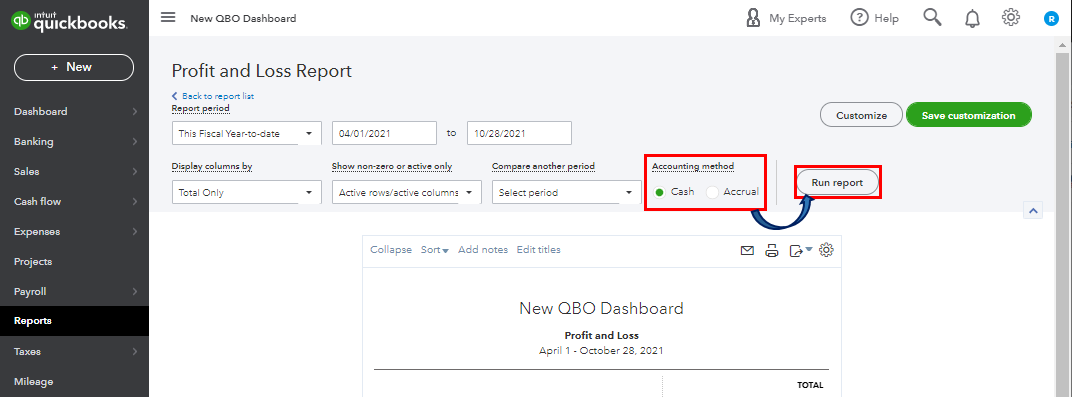Open the top-bar settings gear

point(1011,18)
